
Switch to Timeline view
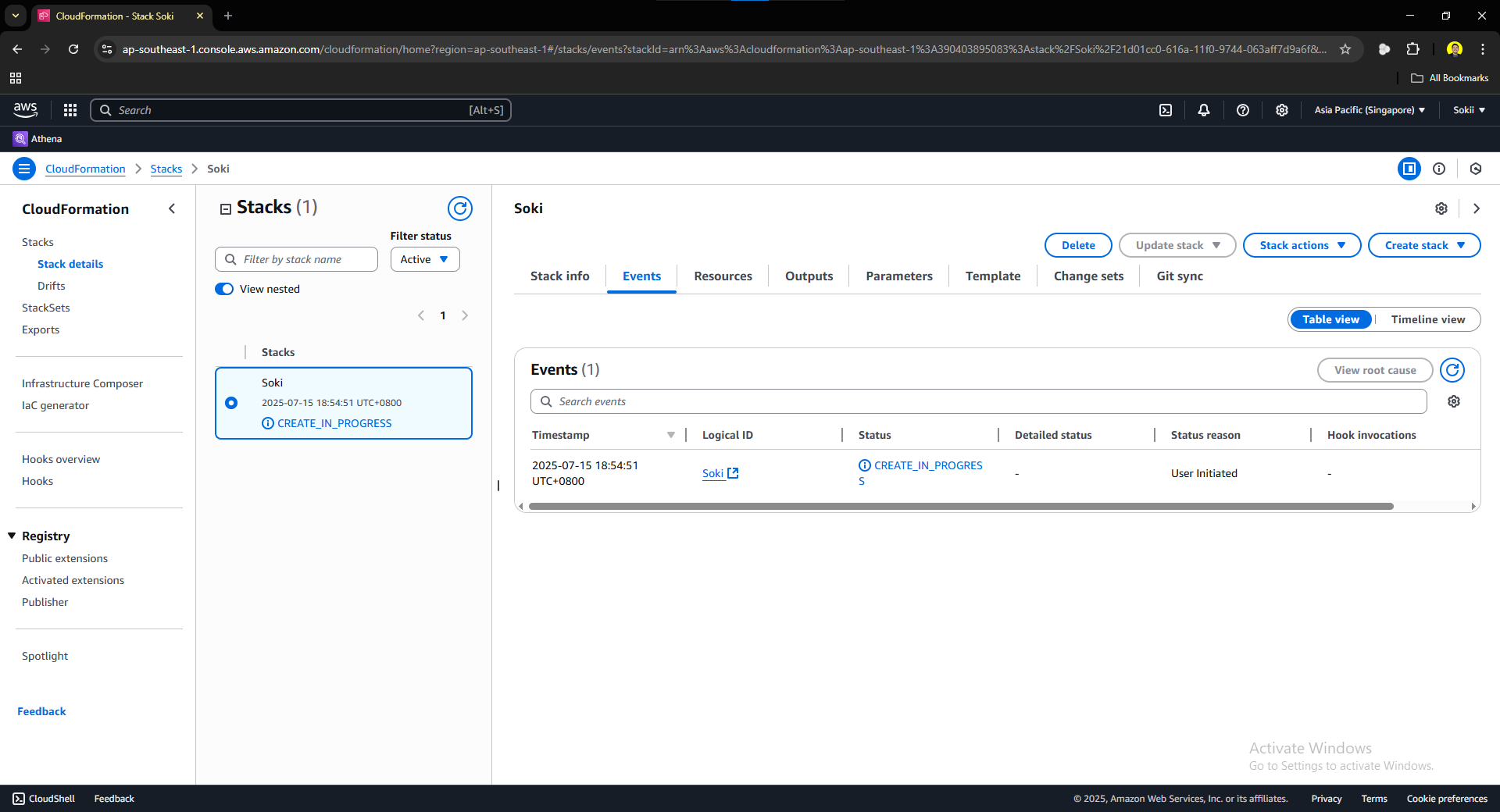1427,319
